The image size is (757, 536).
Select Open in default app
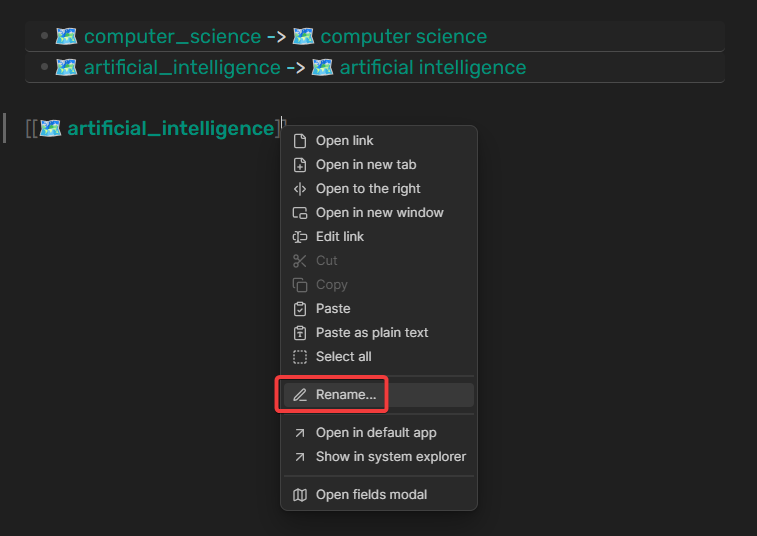(376, 433)
